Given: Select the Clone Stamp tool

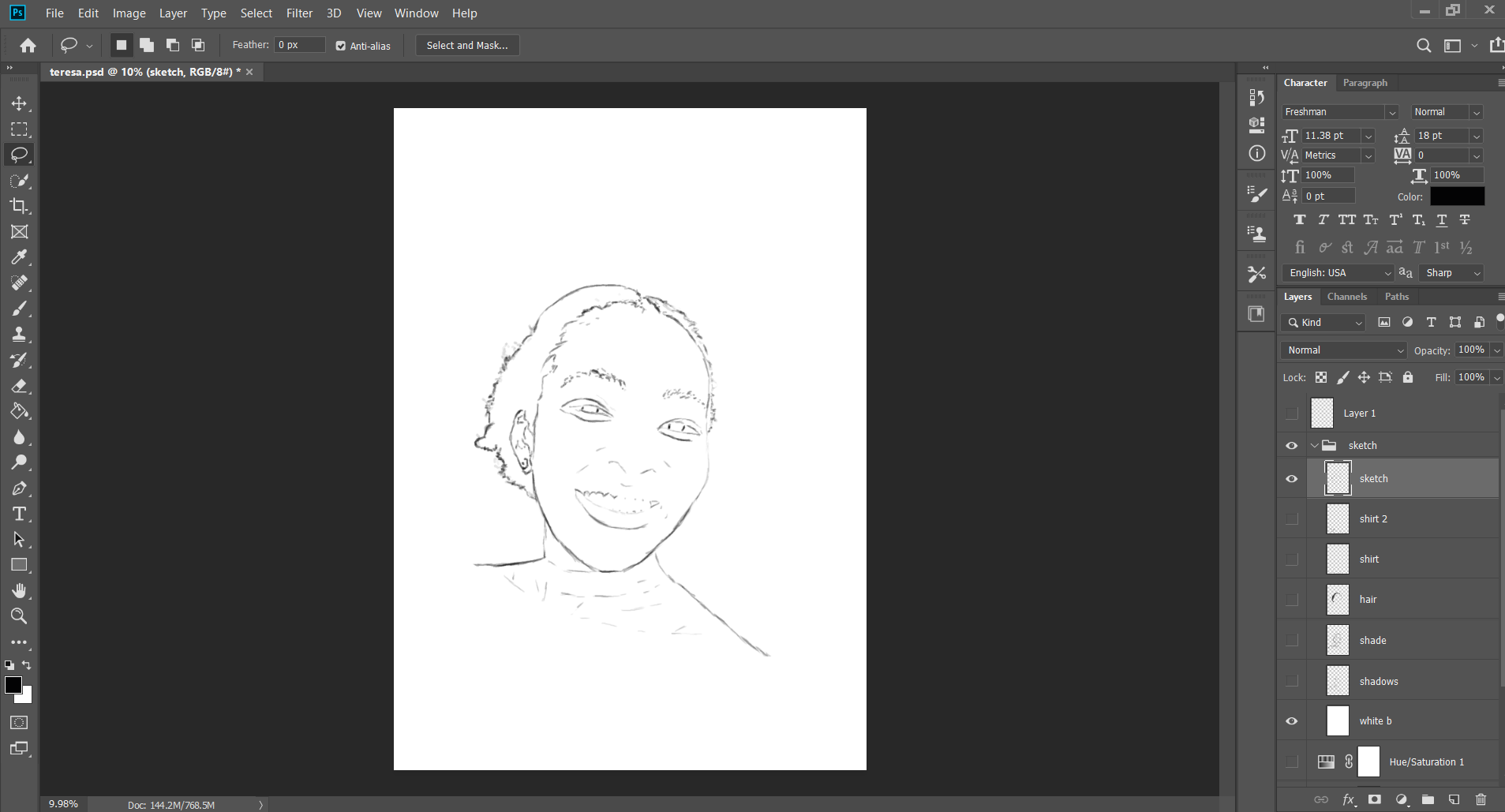Looking at the screenshot, I should coord(19,334).
